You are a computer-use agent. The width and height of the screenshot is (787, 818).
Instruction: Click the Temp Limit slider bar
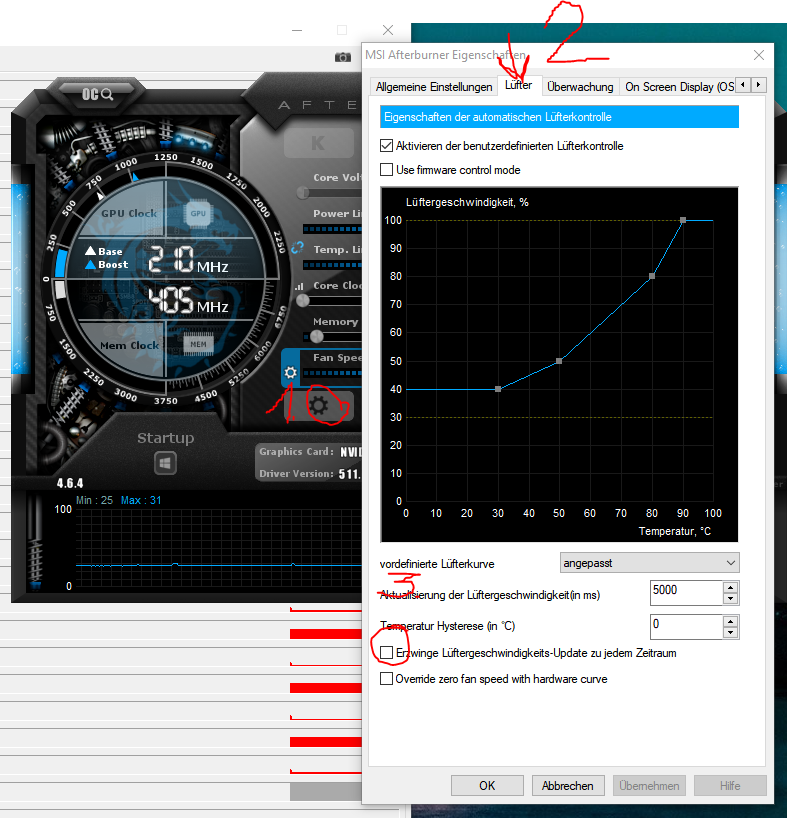pyautogui.click(x=332, y=265)
